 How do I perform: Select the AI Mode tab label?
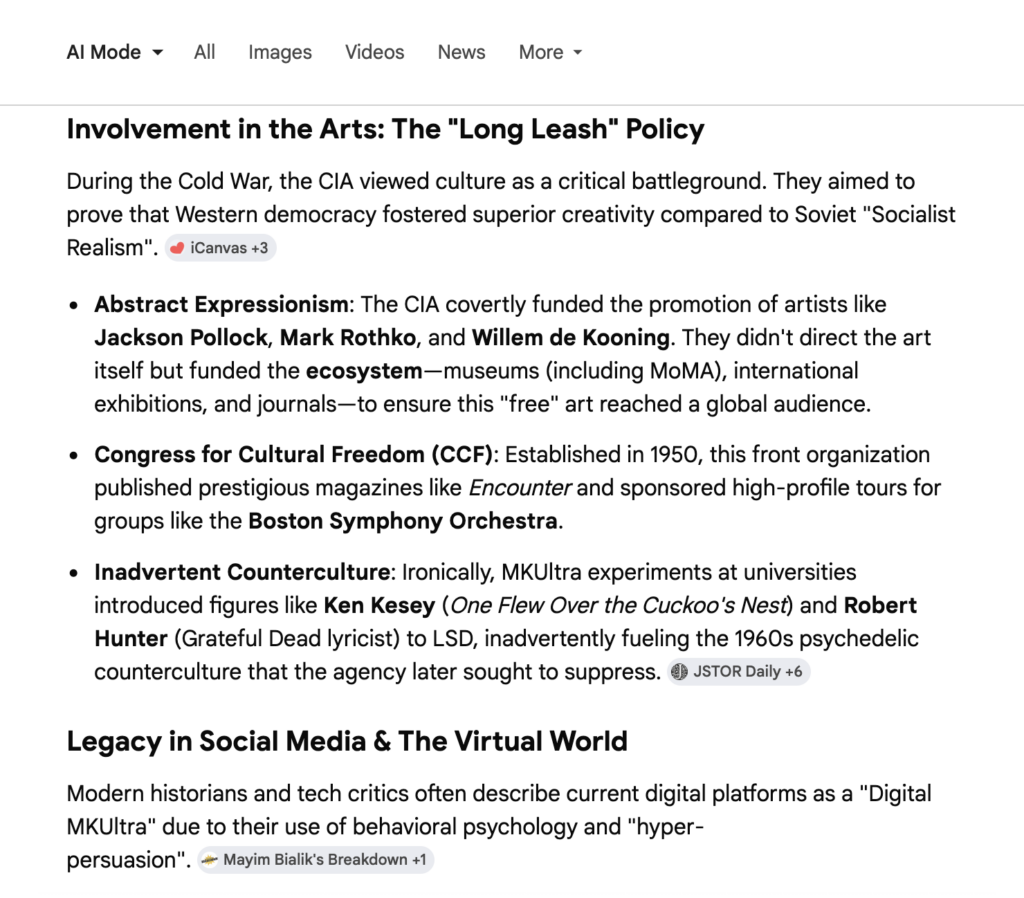click(x=104, y=52)
